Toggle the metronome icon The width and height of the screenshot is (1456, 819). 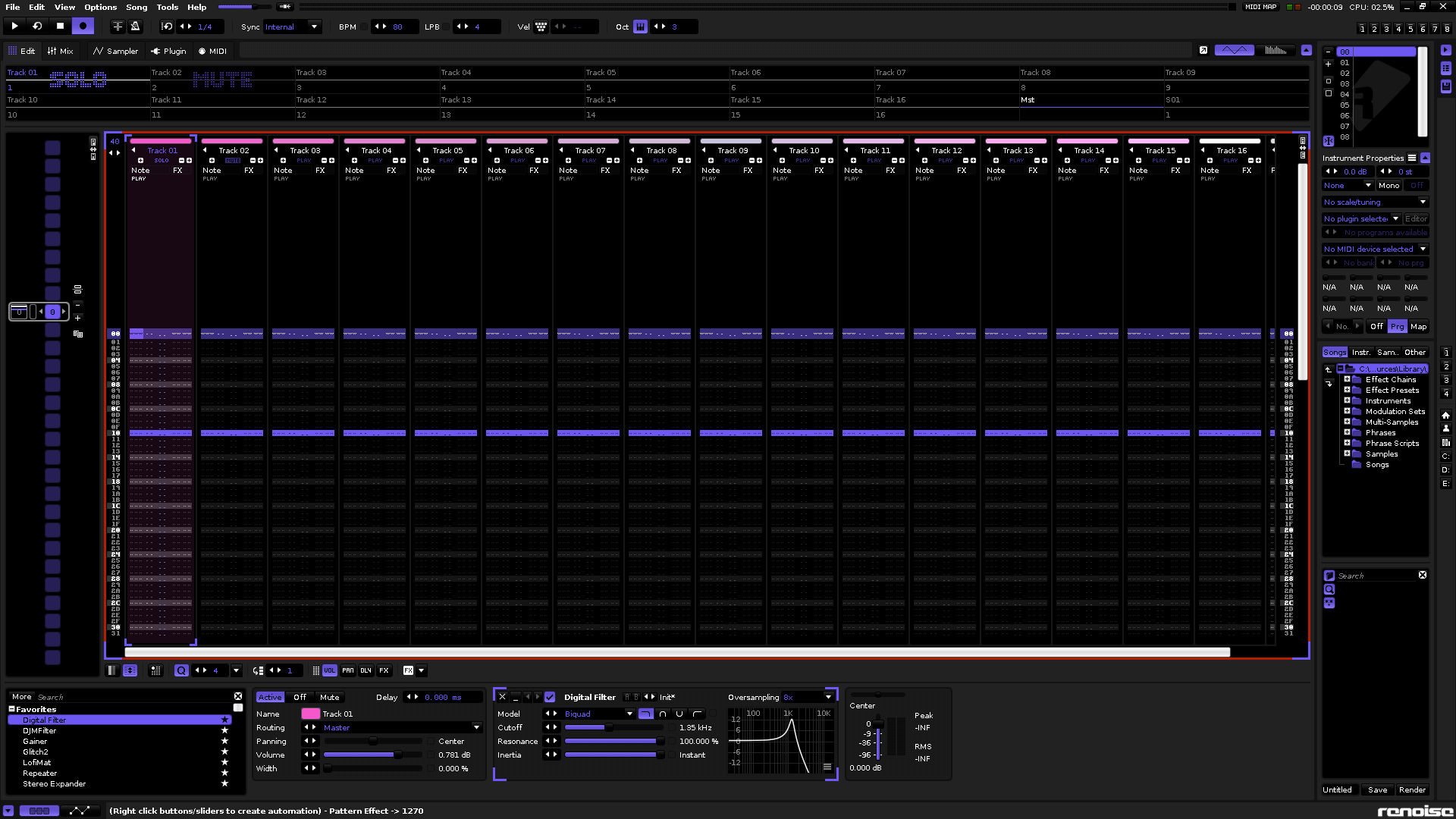tap(135, 27)
